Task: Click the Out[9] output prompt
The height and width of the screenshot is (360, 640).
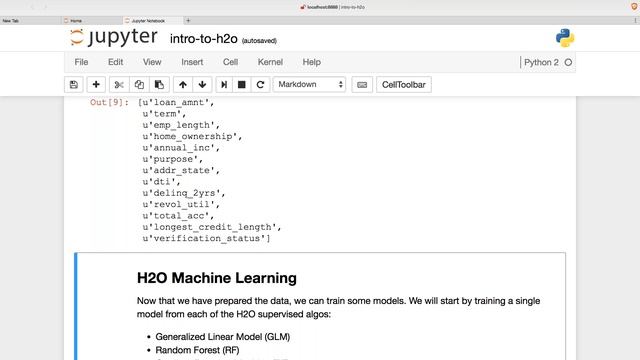Action: [x=109, y=102]
